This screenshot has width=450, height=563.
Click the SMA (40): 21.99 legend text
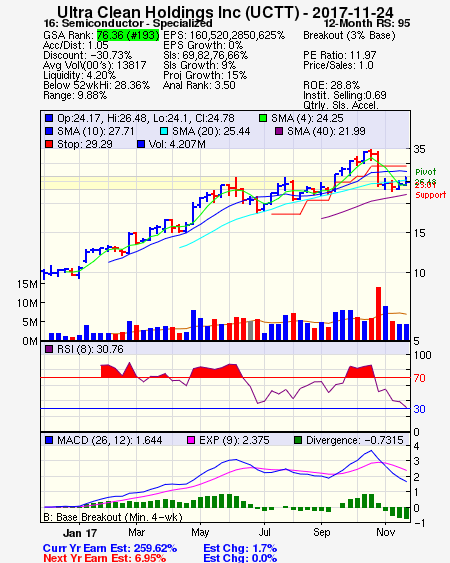coord(326,131)
